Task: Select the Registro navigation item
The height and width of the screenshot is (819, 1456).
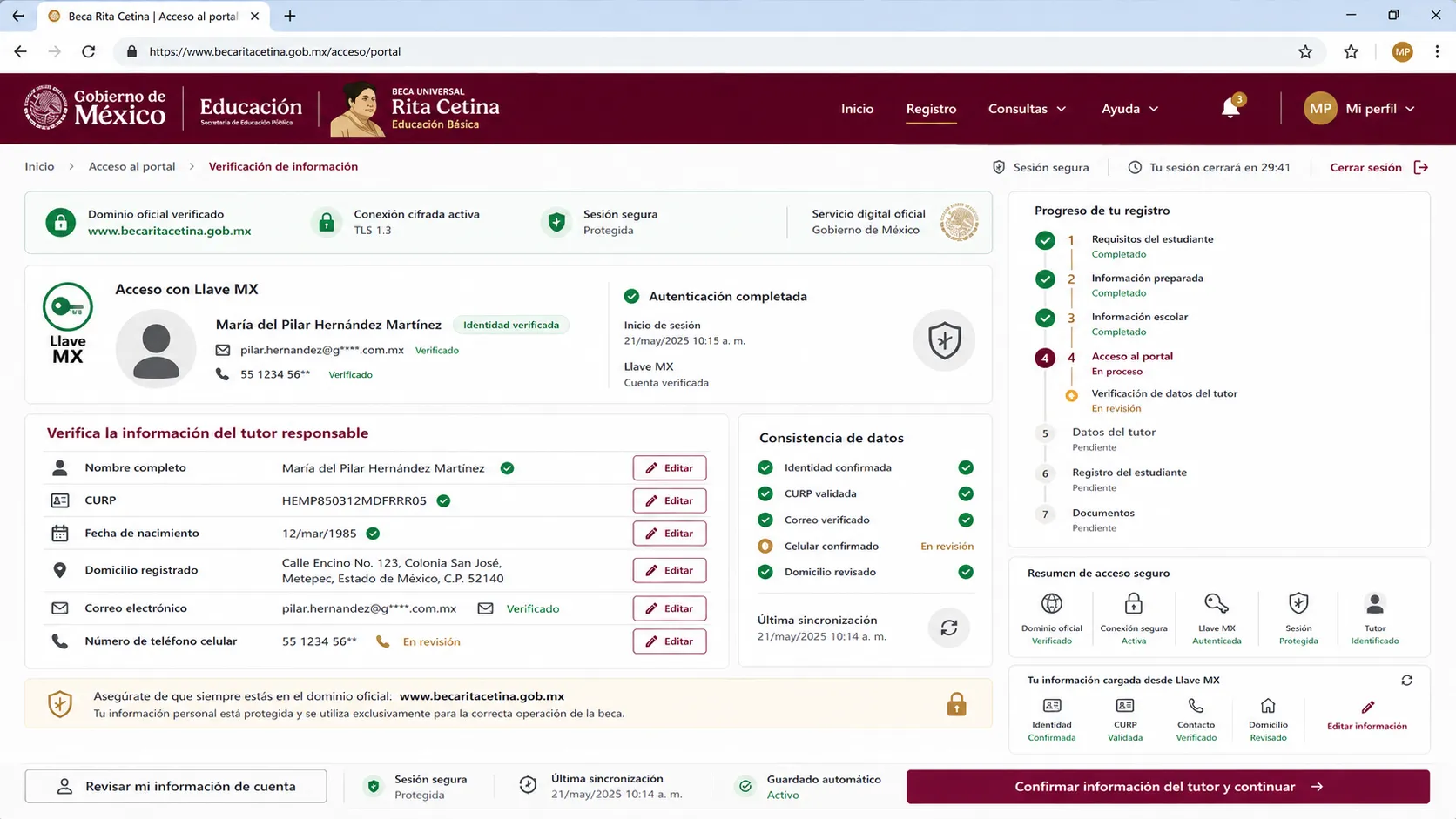Action: pyautogui.click(x=931, y=109)
